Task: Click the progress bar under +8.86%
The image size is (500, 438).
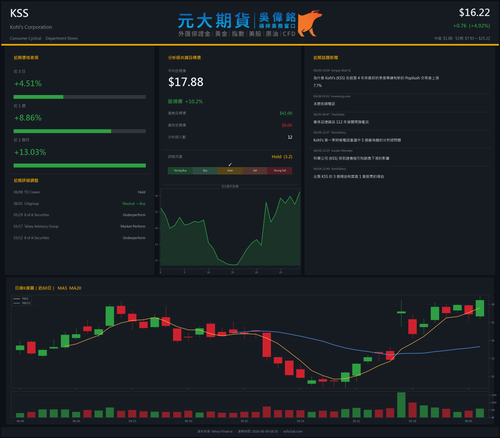Action: 80,131
